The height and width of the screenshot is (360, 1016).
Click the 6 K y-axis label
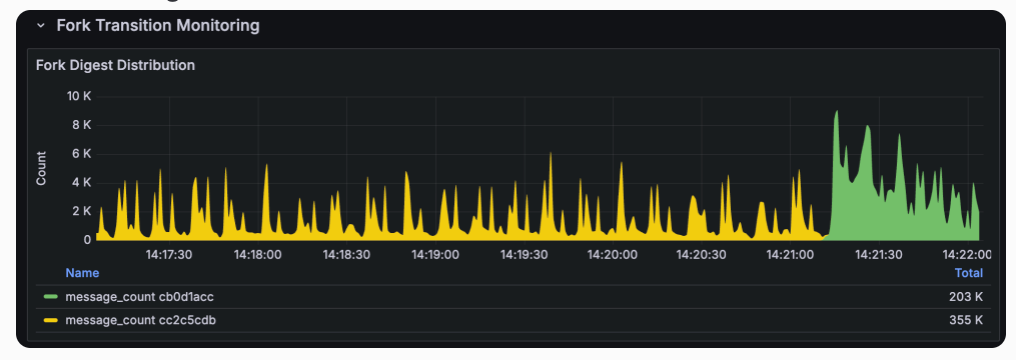82,154
